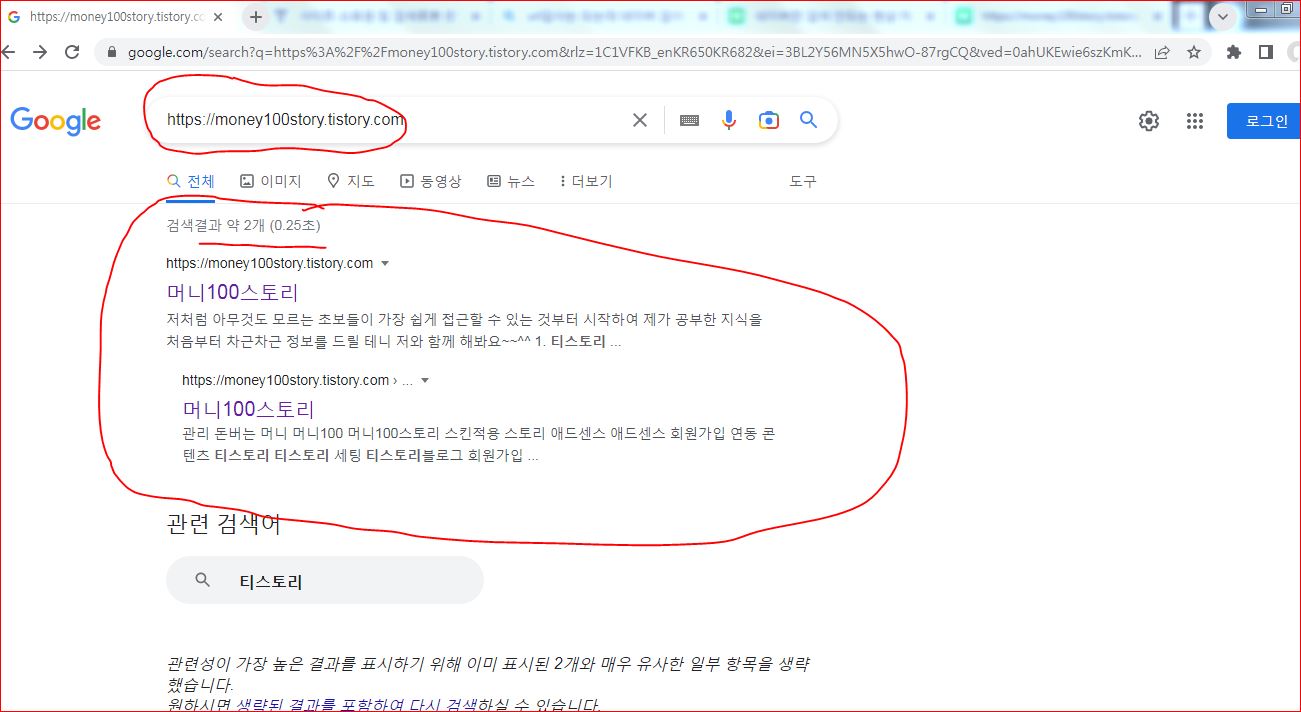
Task: Click the address bar URL
Action: click(x=634, y=52)
